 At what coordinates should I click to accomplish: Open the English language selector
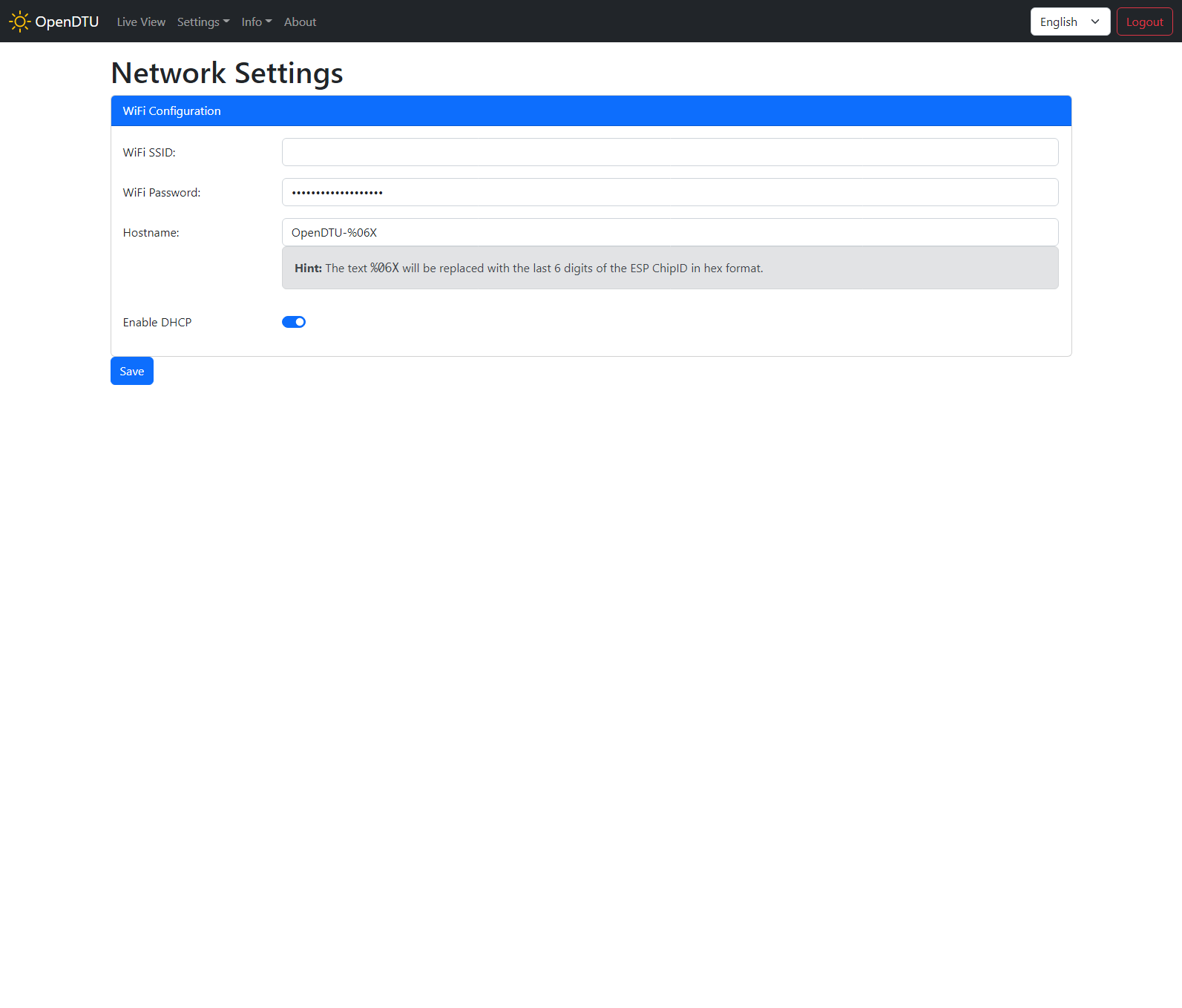coord(1069,22)
